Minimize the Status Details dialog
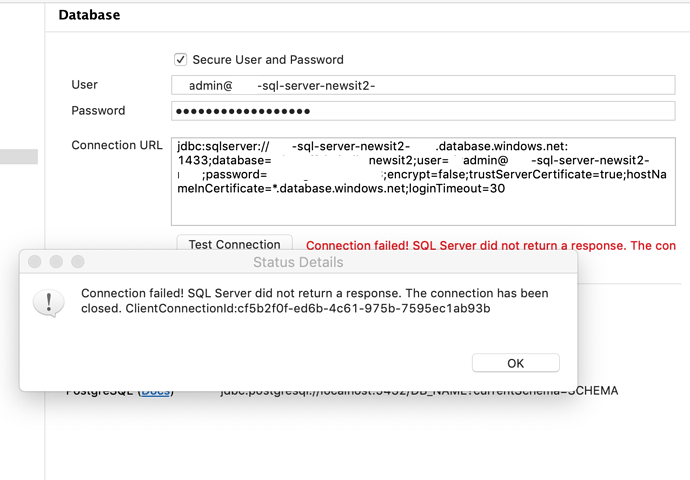690x480 pixels. (x=56, y=262)
